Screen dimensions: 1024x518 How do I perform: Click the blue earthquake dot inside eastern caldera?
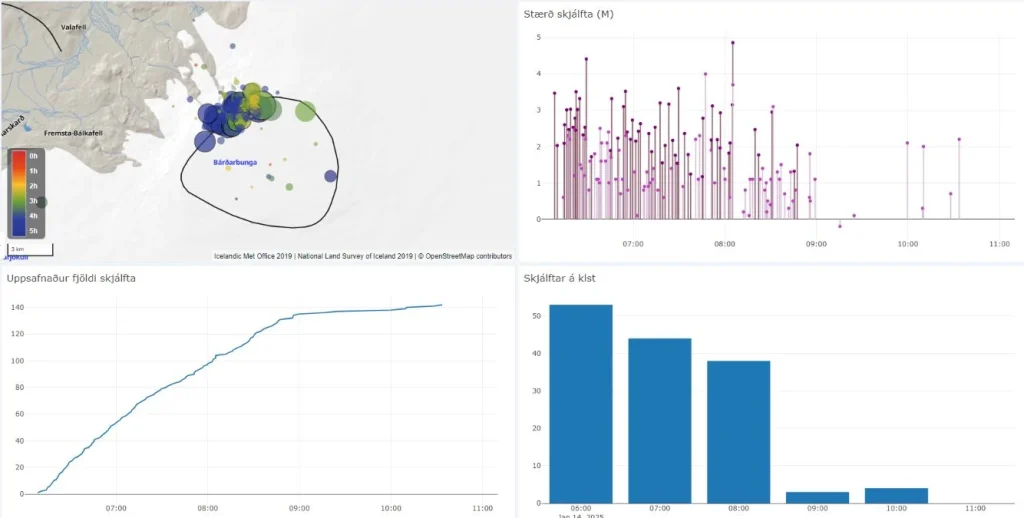coord(330,176)
